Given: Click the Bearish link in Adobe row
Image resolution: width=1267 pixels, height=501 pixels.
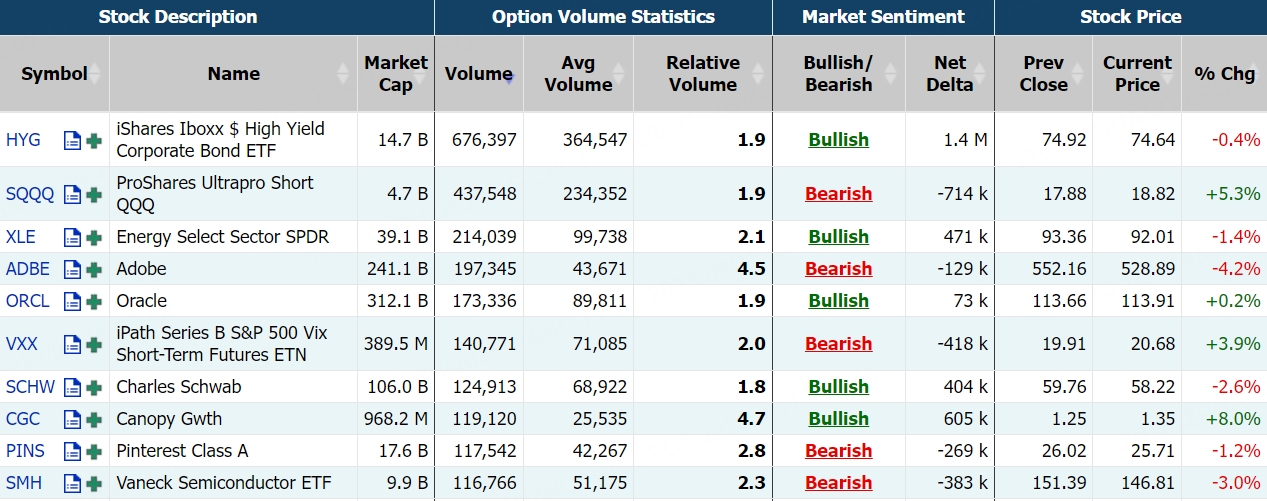Looking at the screenshot, I should [x=838, y=269].
